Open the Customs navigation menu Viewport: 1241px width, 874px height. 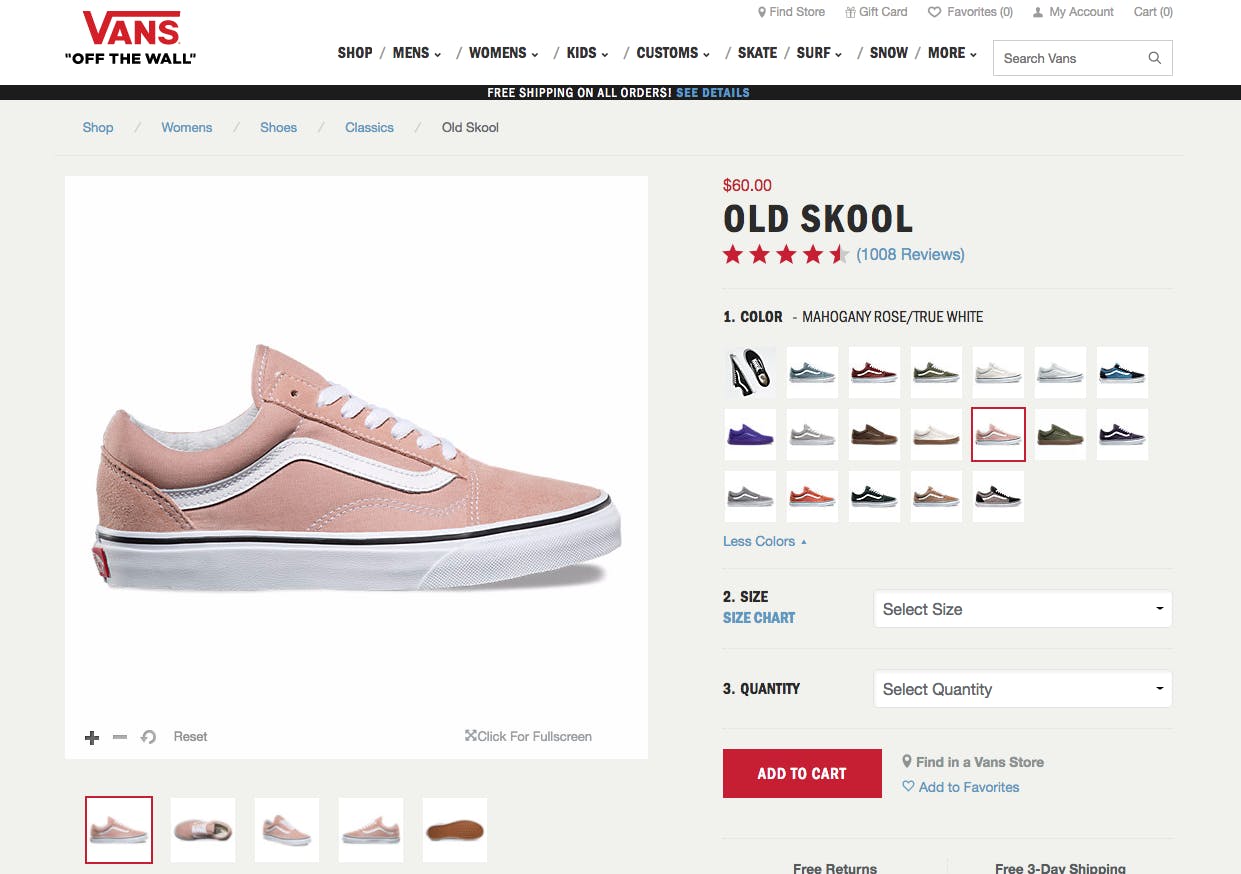(672, 53)
